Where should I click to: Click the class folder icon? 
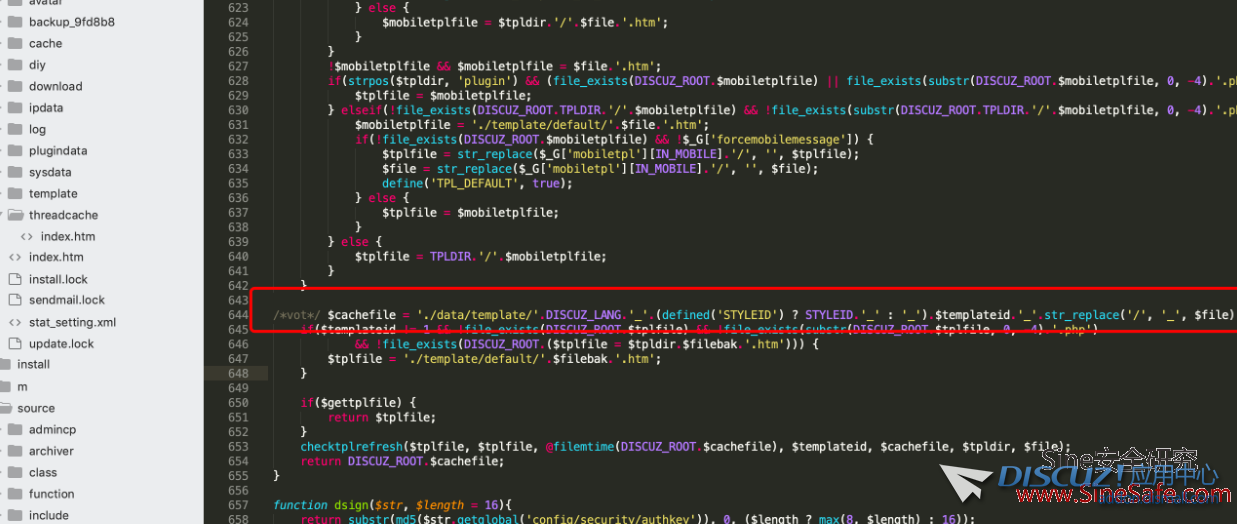14,472
